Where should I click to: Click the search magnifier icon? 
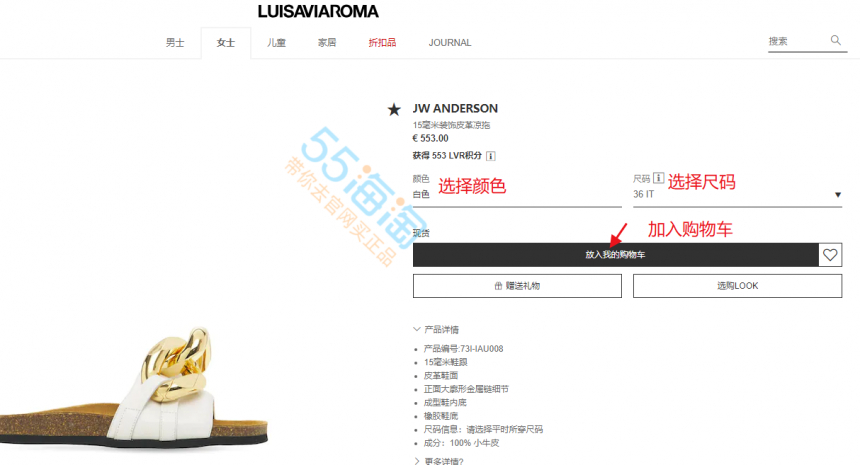tap(835, 40)
